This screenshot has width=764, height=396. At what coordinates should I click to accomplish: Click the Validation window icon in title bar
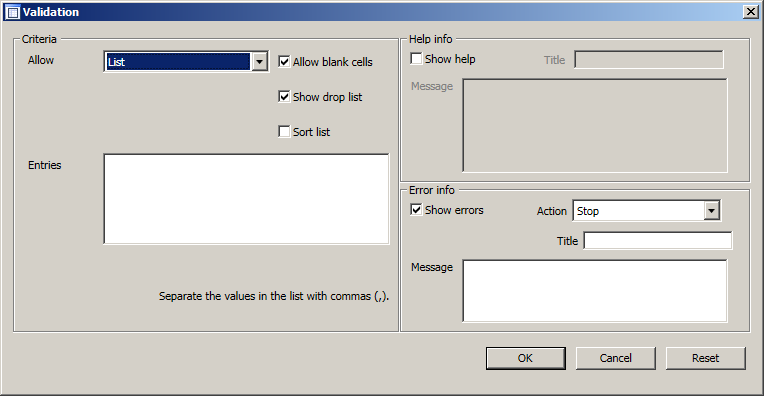point(13,12)
